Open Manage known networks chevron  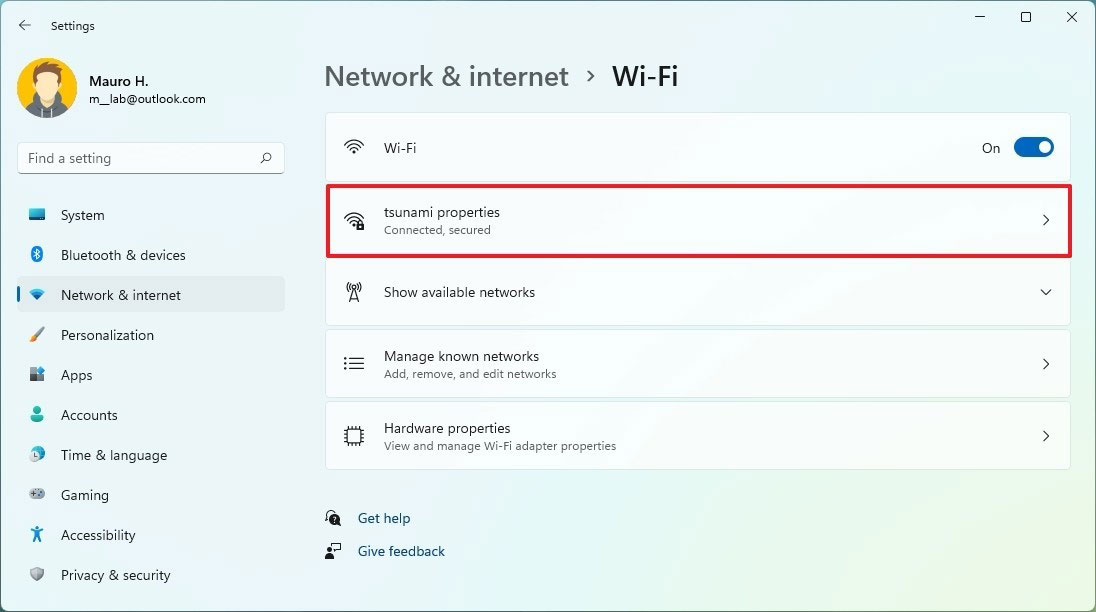click(x=1046, y=364)
